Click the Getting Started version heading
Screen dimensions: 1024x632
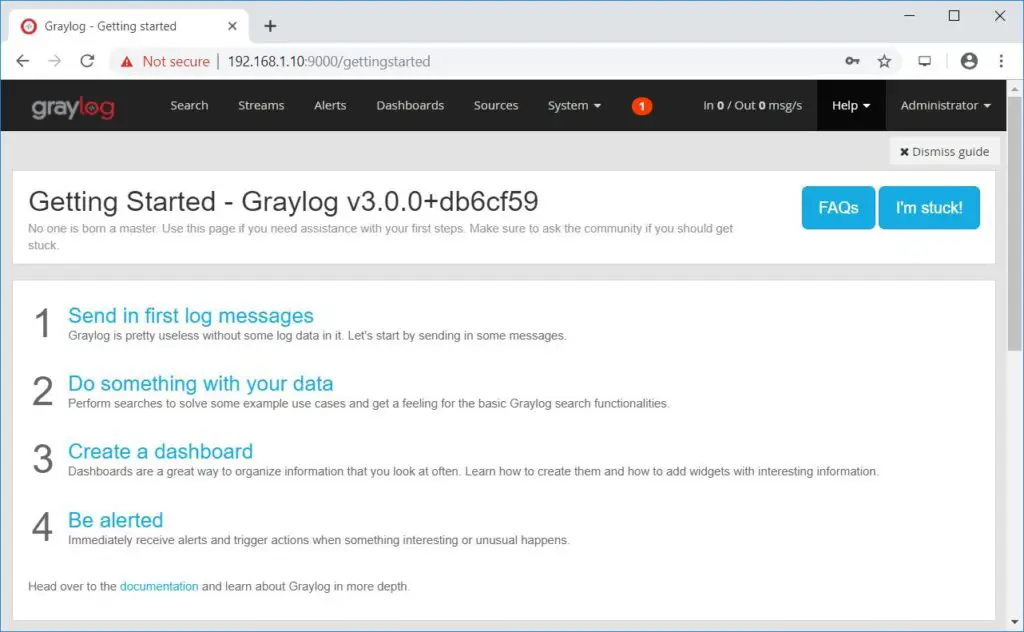click(283, 201)
